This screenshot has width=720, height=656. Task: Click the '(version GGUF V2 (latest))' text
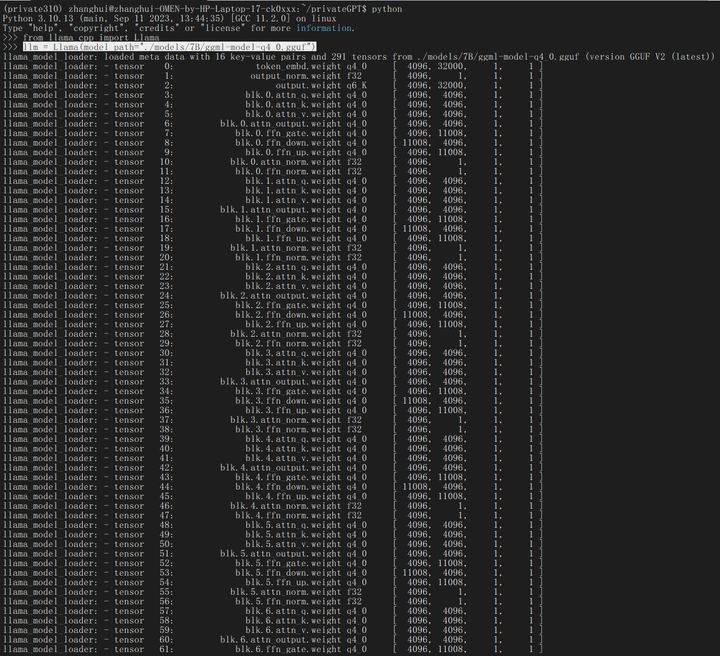pos(650,56)
